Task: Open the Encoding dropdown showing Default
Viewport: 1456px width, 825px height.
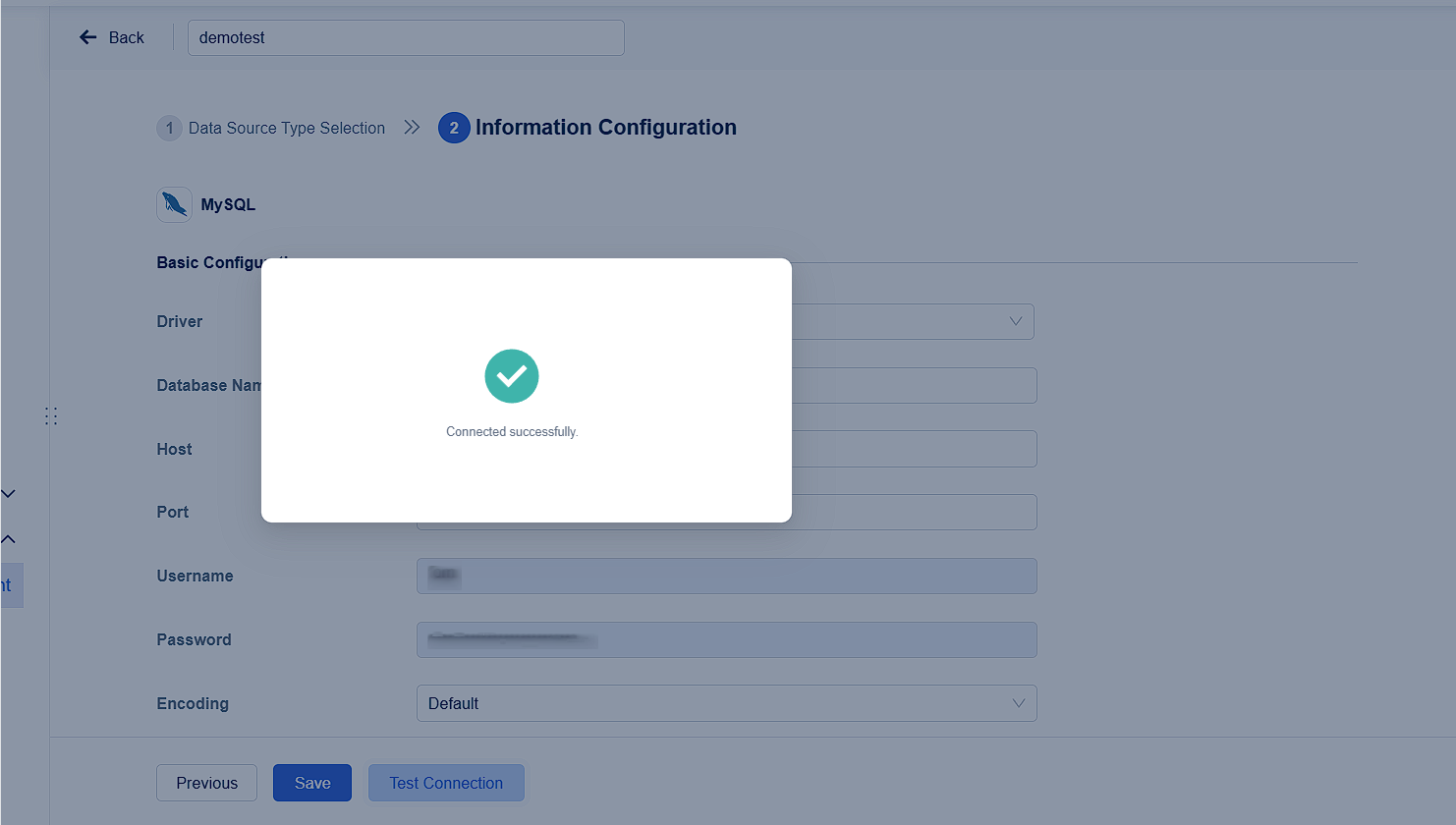Action: tap(727, 703)
